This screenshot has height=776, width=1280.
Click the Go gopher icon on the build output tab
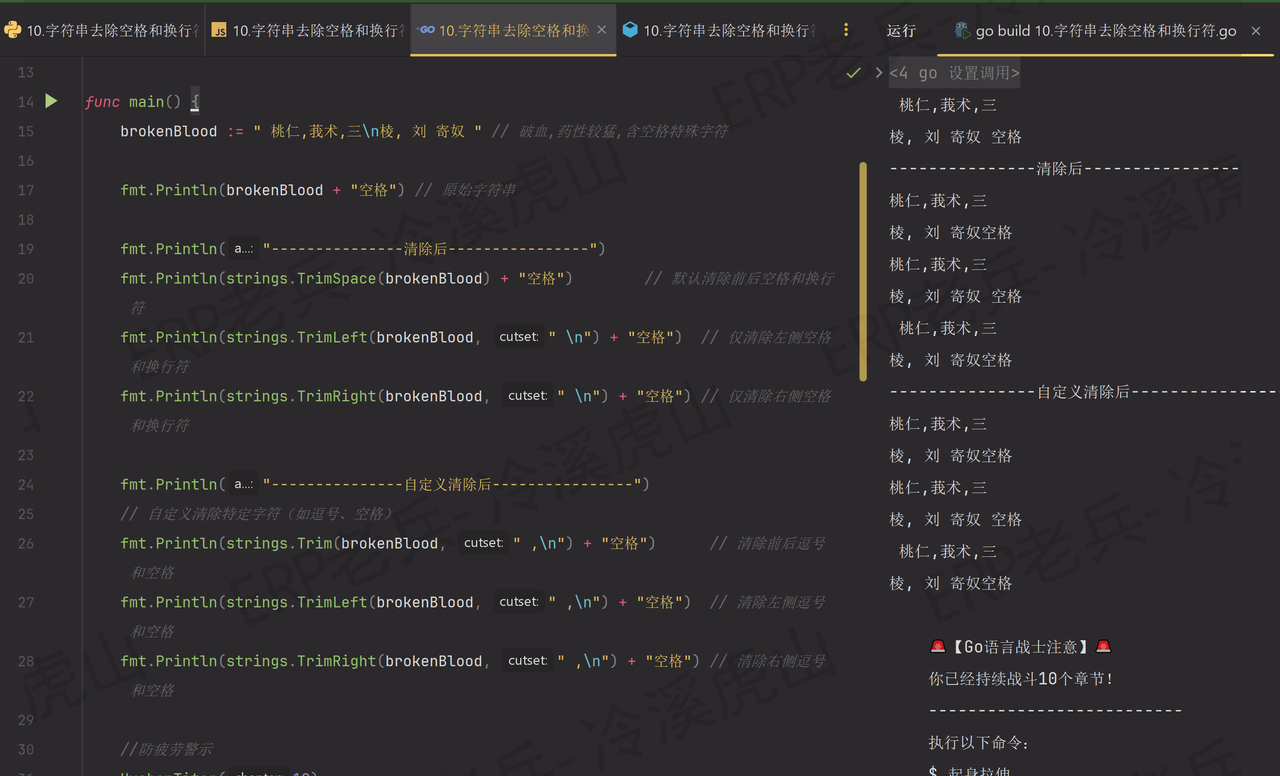pos(963,30)
